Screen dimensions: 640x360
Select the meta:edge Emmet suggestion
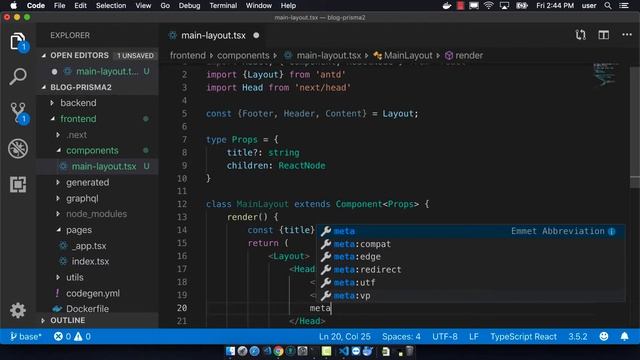[x=471, y=257]
